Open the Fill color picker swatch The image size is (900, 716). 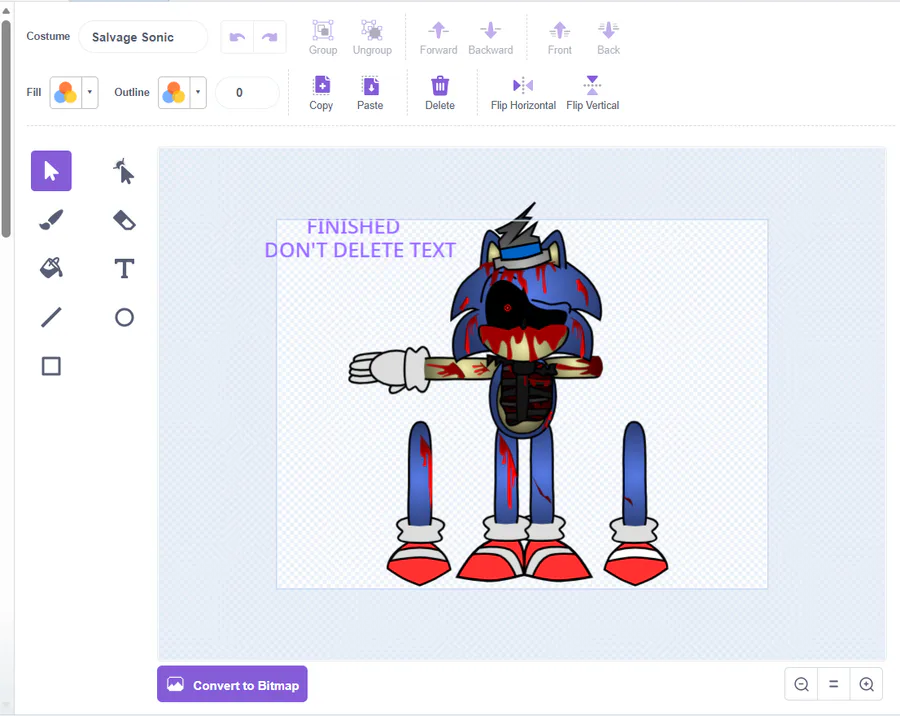65,92
